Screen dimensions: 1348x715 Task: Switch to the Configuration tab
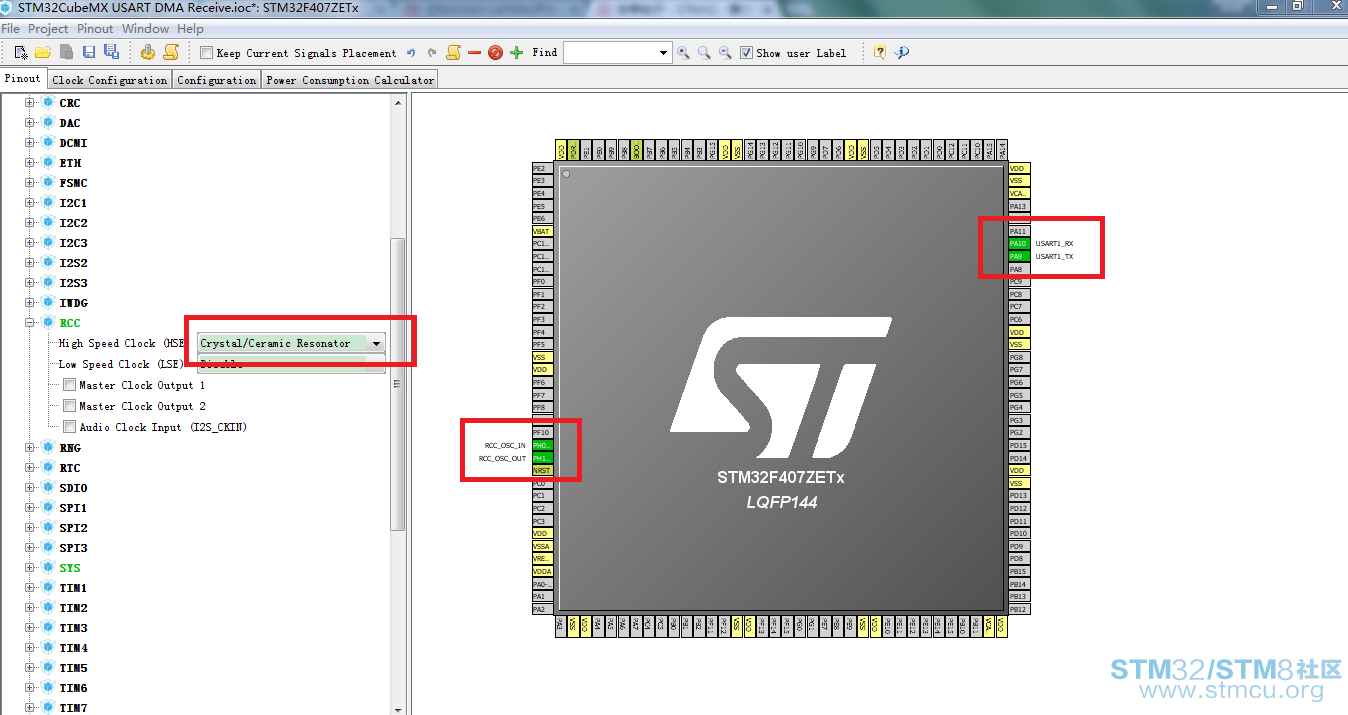(217, 80)
